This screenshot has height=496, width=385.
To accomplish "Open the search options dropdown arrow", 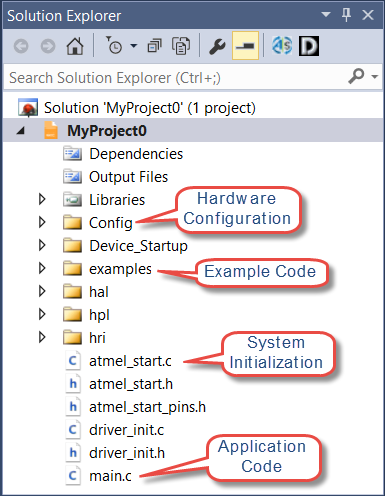I will point(375,77).
